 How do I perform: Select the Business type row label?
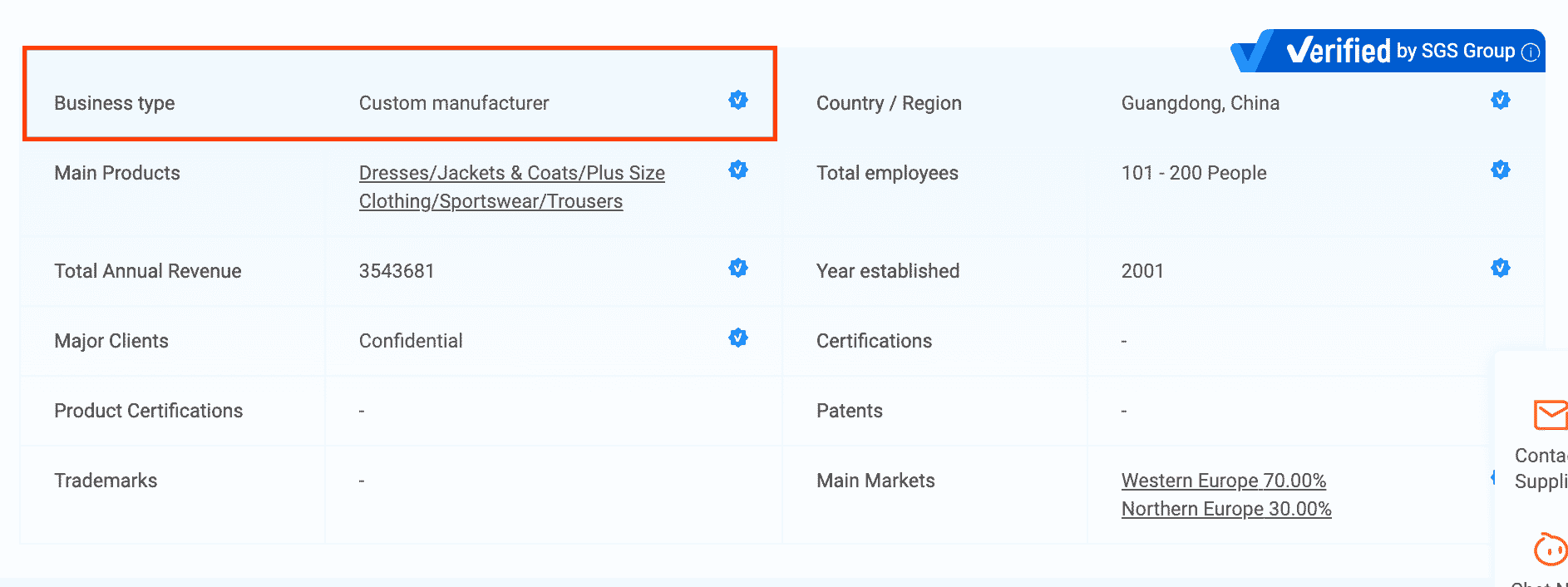(x=115, y=103)
